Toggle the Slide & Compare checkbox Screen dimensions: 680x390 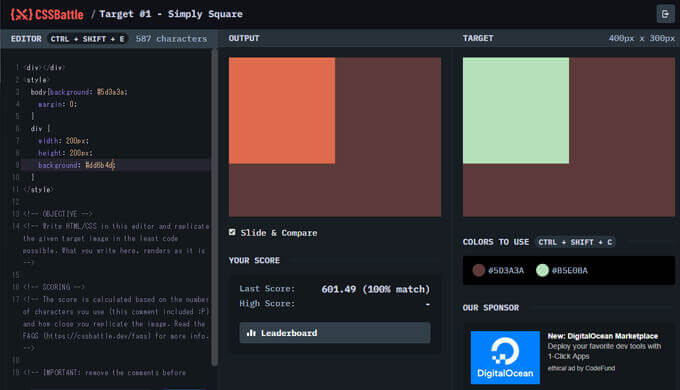(232, 232)
